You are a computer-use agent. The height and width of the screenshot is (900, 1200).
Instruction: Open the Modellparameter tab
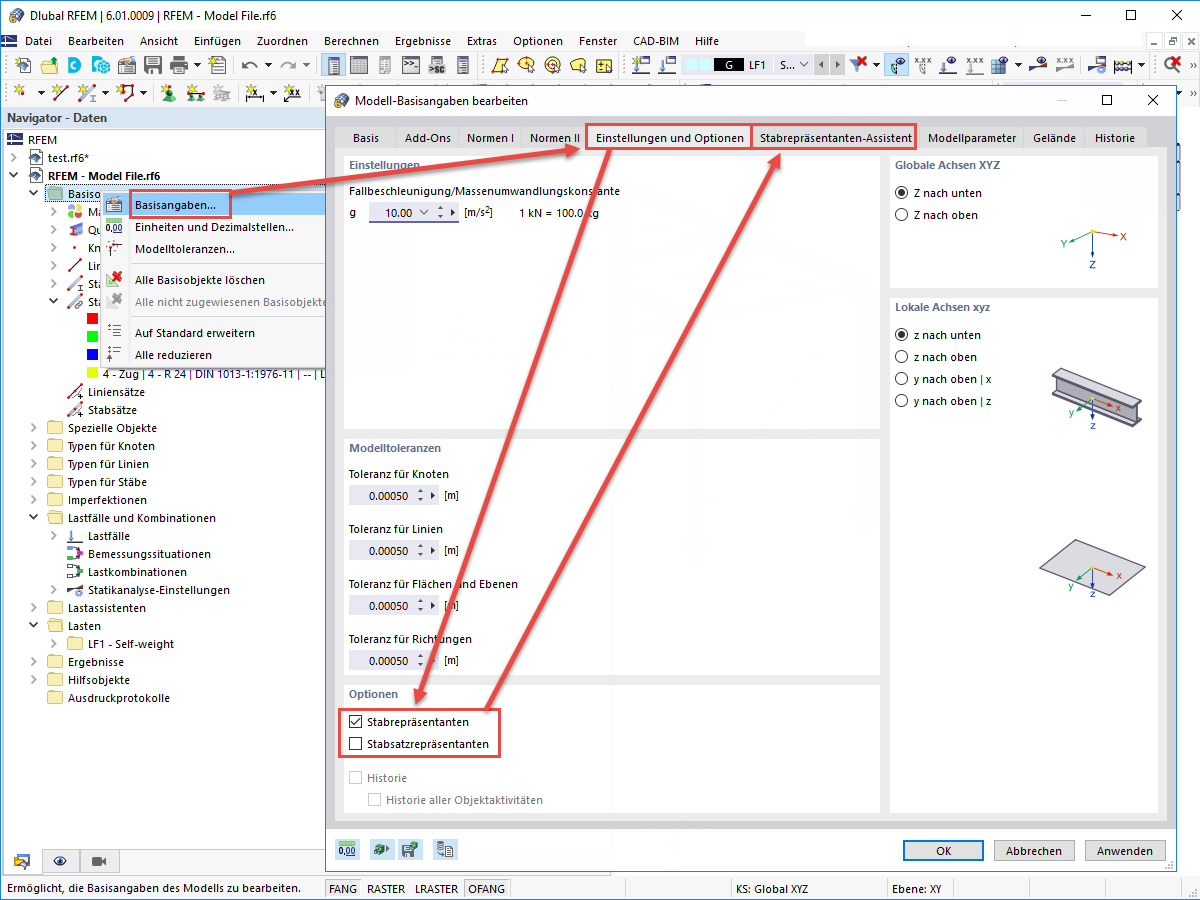[x=972, y=138]
